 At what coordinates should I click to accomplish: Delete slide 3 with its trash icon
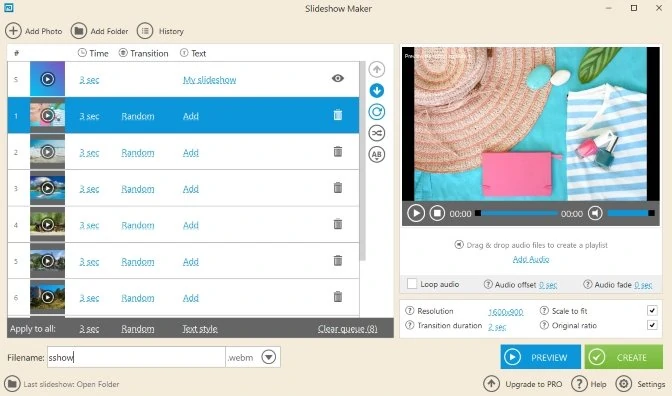tap(338, 188)
